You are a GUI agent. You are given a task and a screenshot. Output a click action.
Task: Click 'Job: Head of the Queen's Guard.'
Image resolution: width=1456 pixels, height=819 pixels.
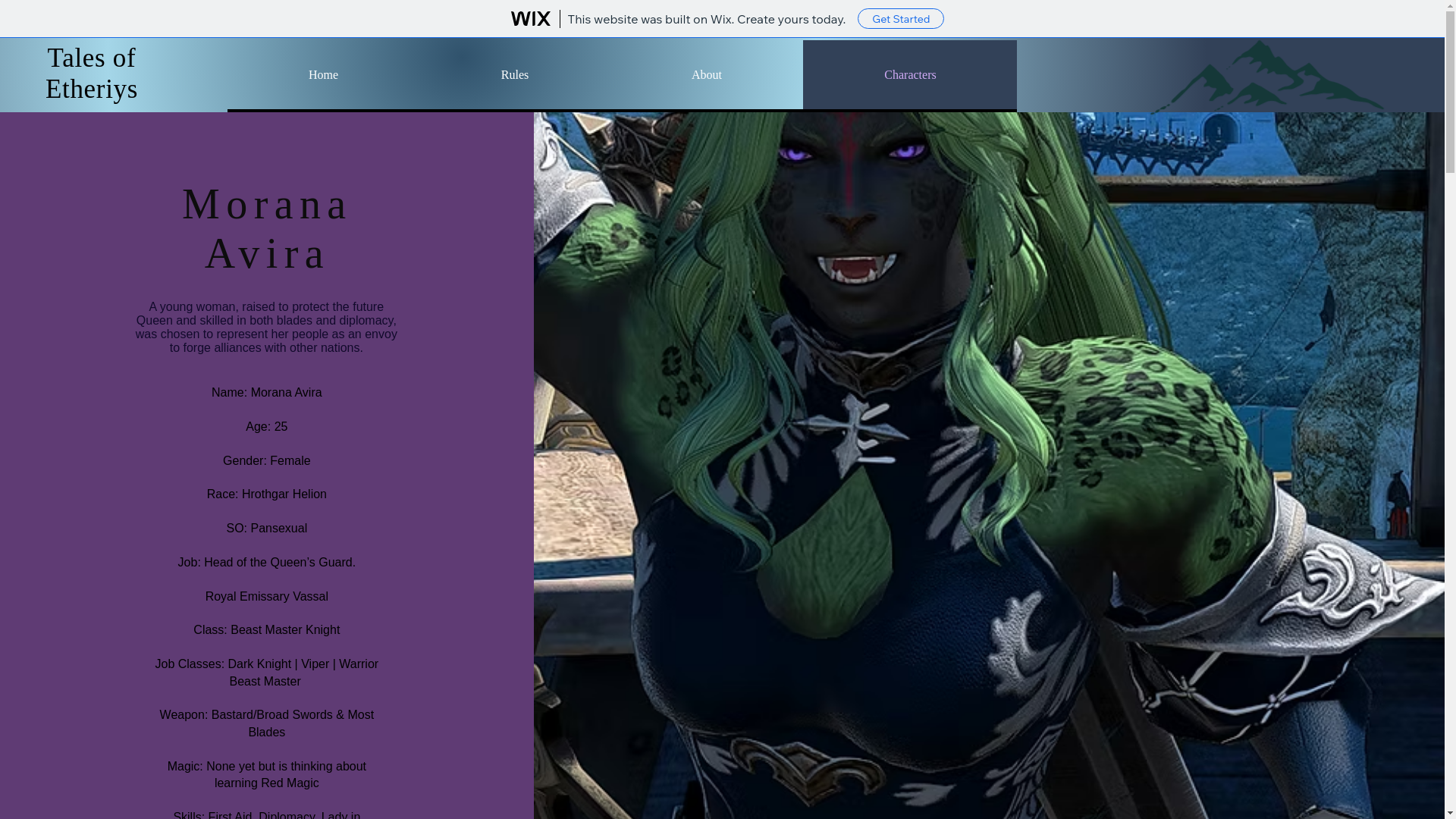coord(267,563)
